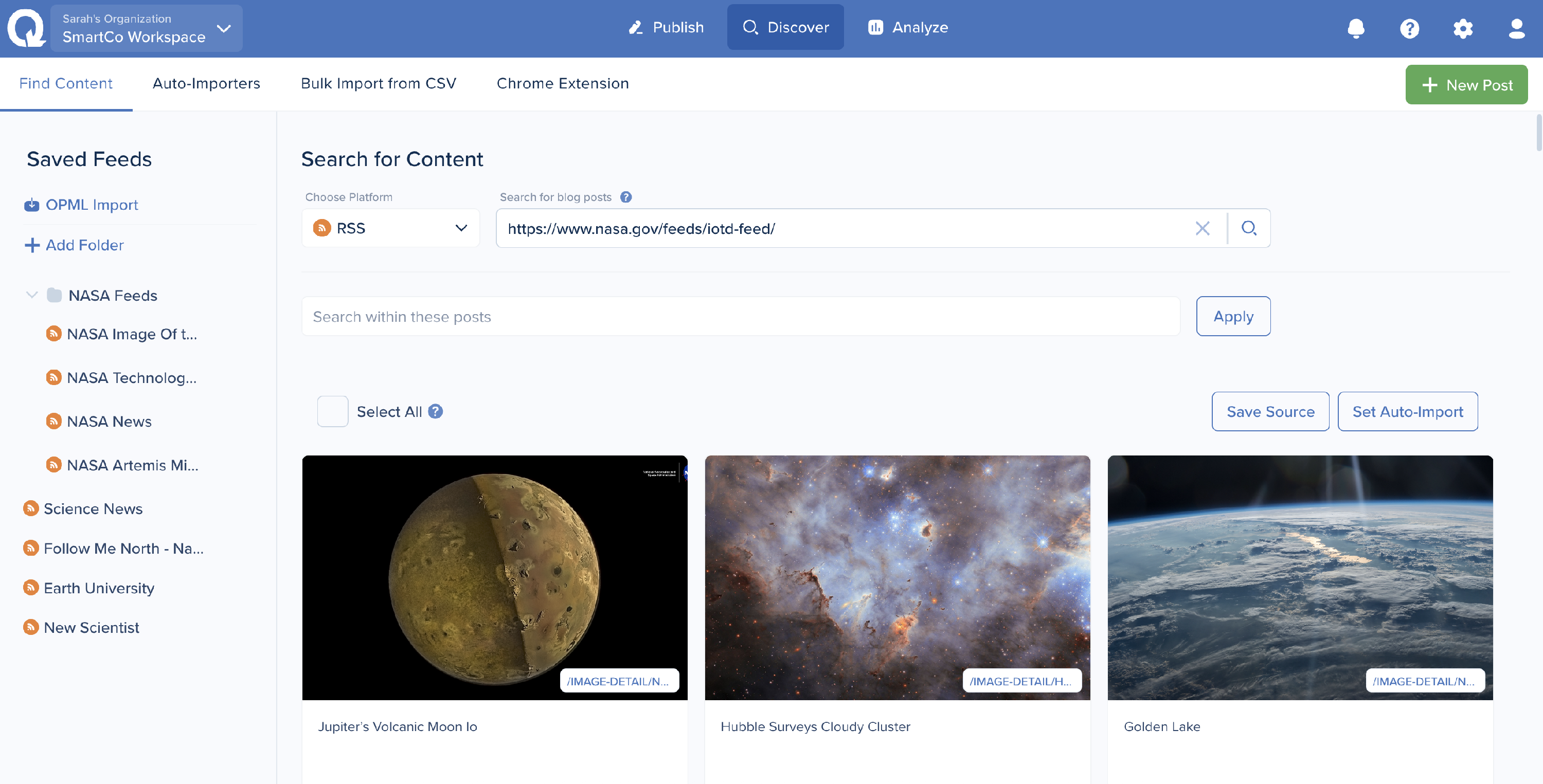1543x784 pixels.
Task: Open the Analyze menu
Action: (908, 28)
